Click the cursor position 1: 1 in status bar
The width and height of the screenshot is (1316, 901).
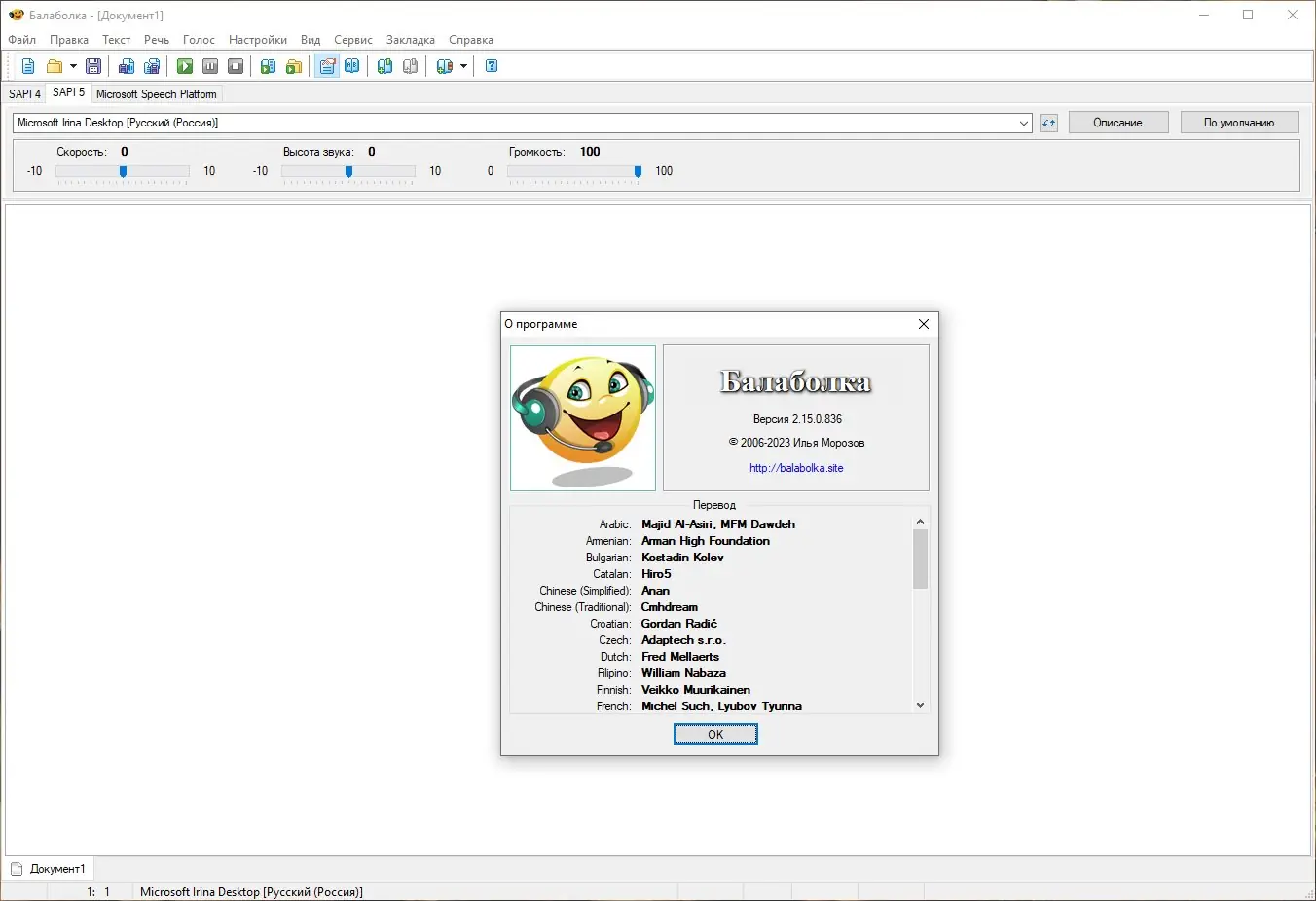coord(98,892)
